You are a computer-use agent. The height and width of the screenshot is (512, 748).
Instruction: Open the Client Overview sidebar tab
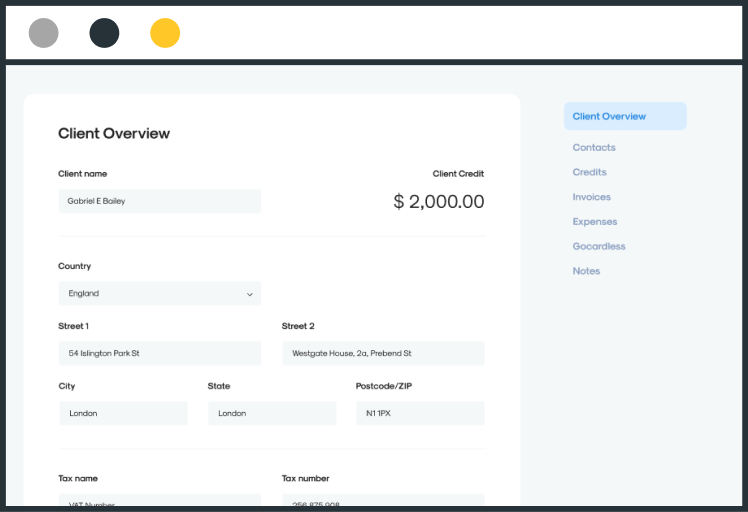pos(625,116)
